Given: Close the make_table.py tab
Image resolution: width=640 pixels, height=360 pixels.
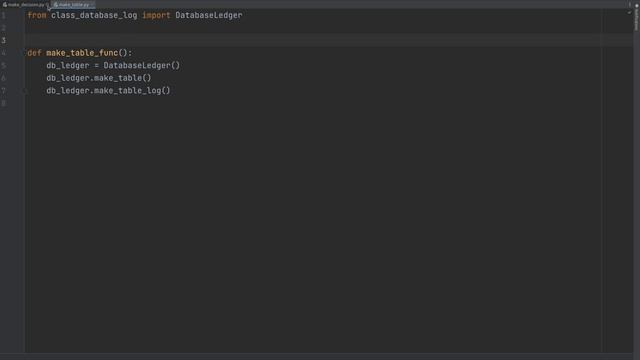Looking at the screenshot, I should 92,4.
